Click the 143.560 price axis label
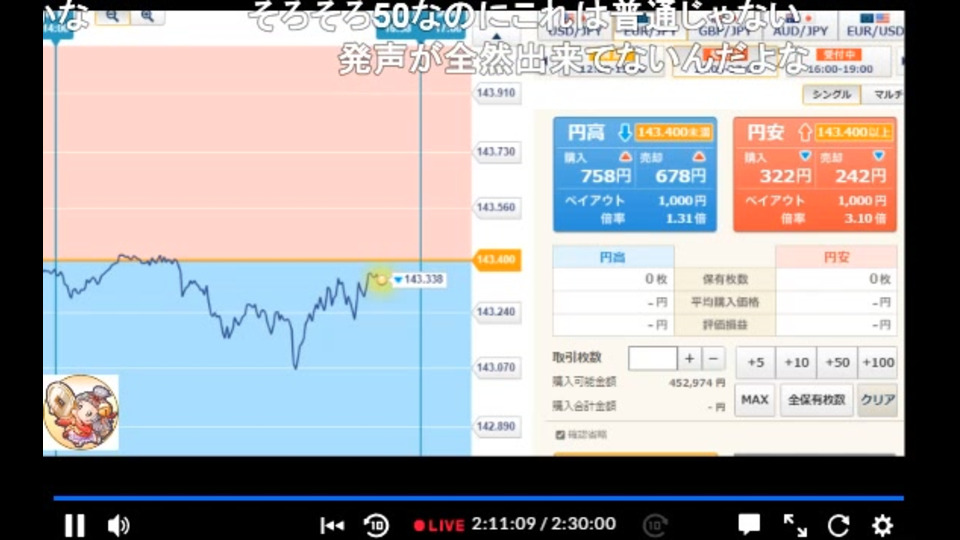960x540 pixels. click(497, 208)
